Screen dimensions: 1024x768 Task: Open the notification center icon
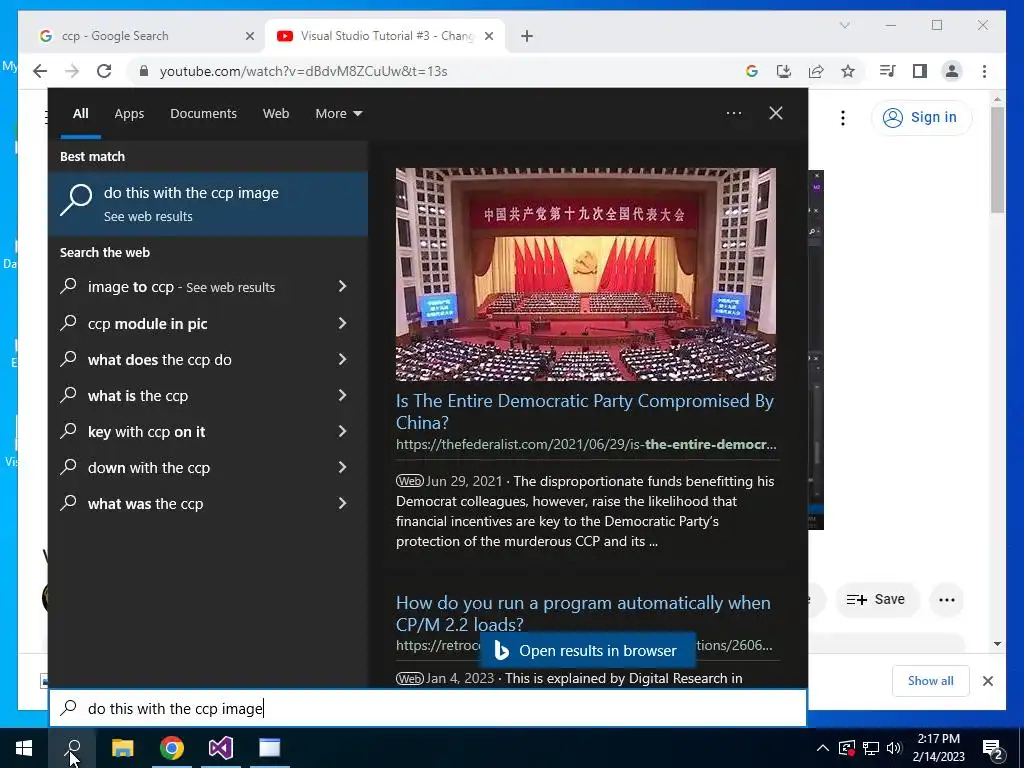click(x=992, y=749)
